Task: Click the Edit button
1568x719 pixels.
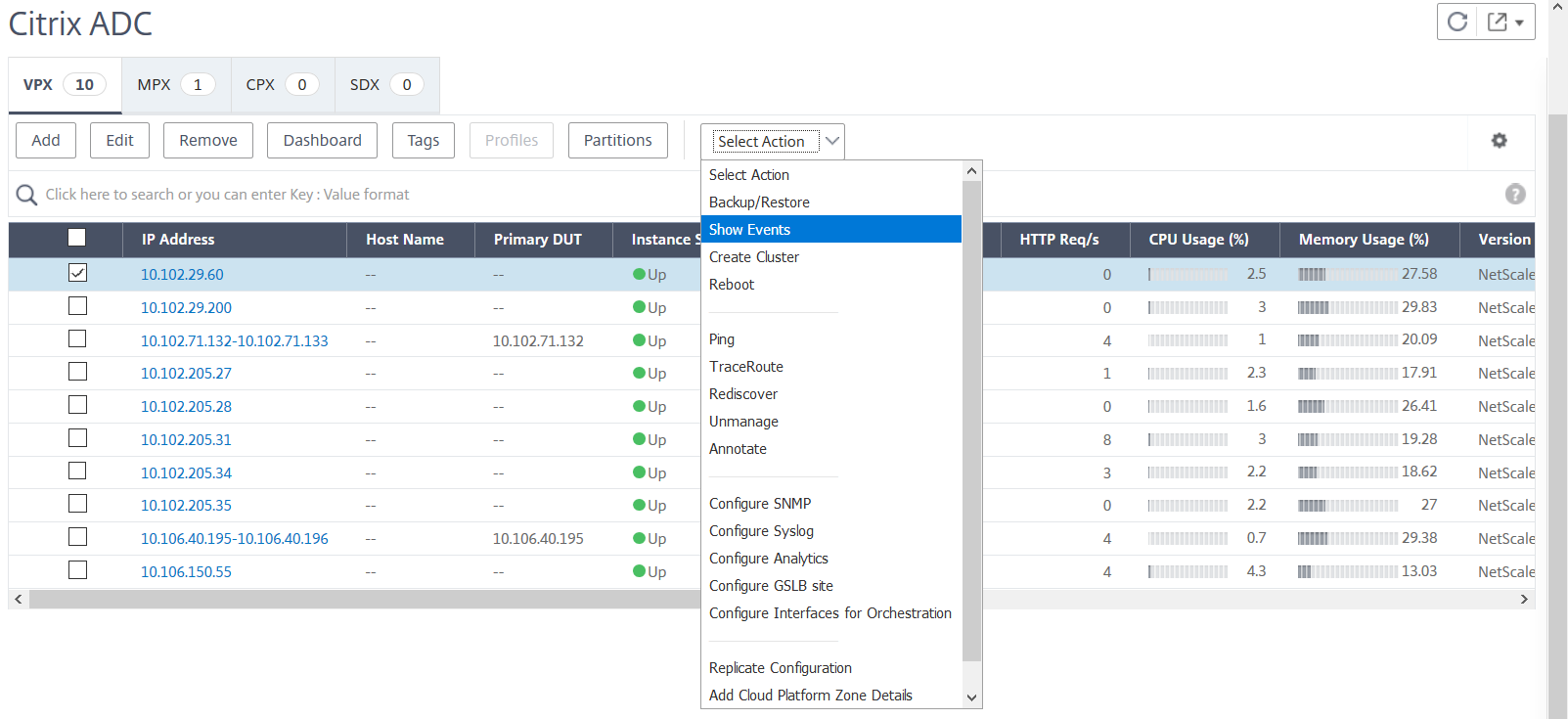Action: point(119,140)
